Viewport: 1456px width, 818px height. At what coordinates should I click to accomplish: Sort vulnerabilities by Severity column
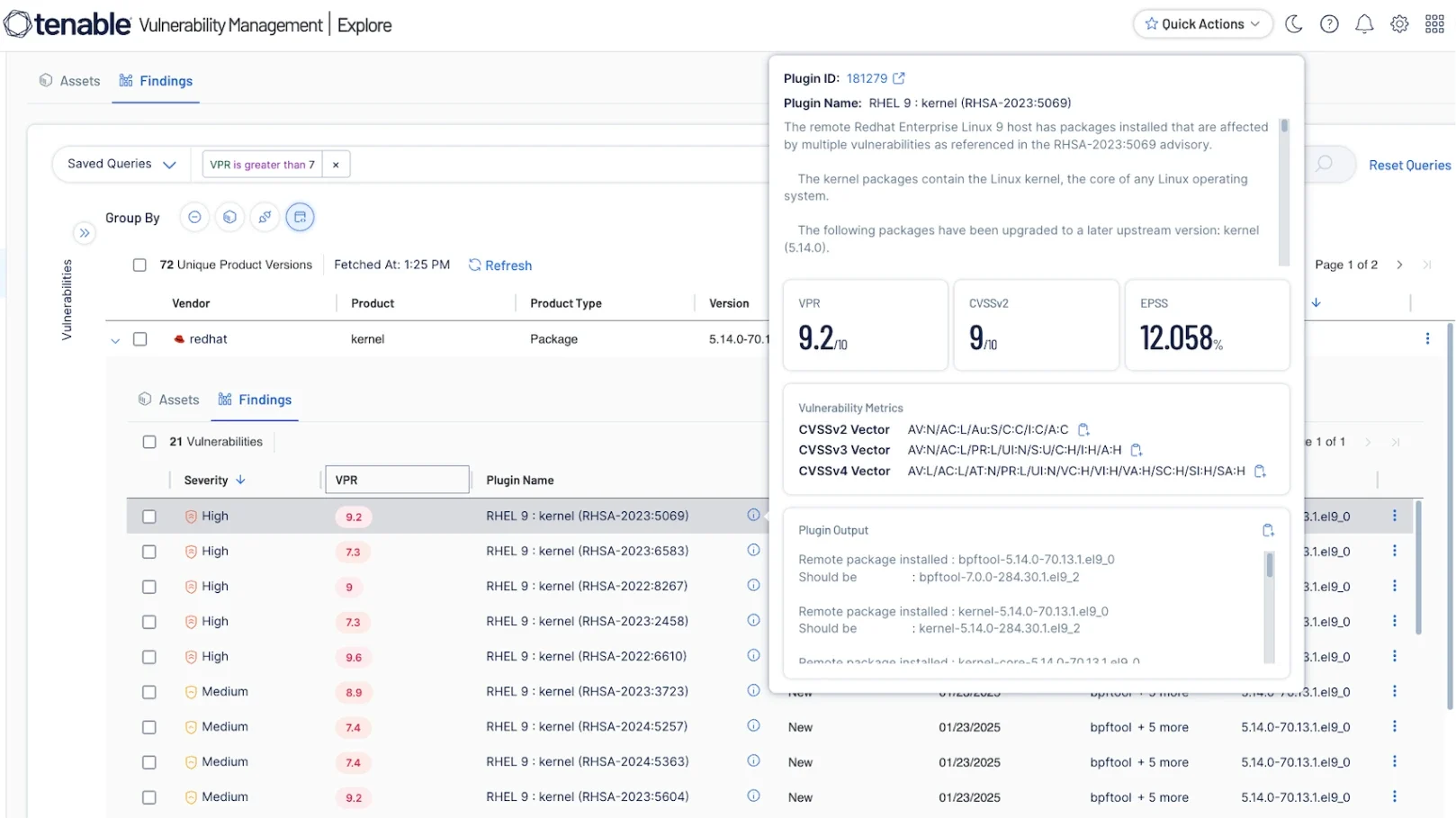click(x=214, y=481)
